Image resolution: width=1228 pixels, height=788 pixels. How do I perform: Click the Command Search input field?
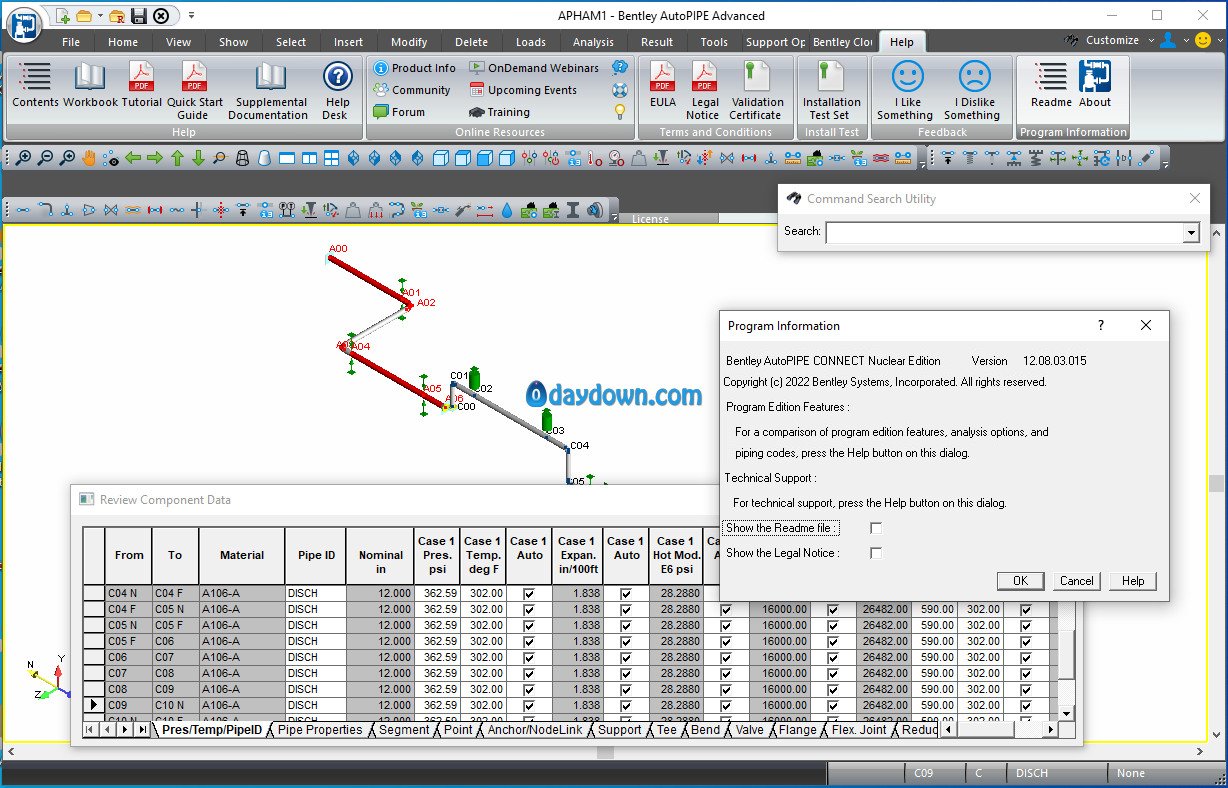coord(1004,232)
